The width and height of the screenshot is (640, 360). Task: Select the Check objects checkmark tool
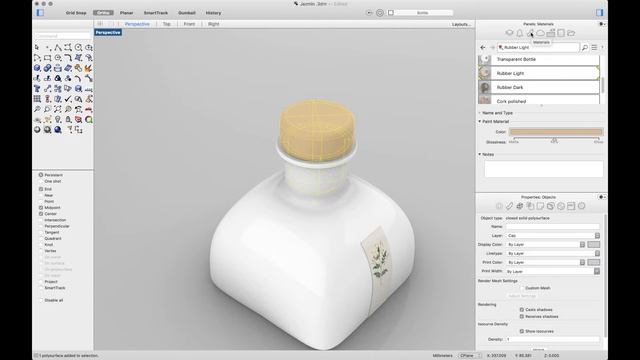click(x=68, y=99)
